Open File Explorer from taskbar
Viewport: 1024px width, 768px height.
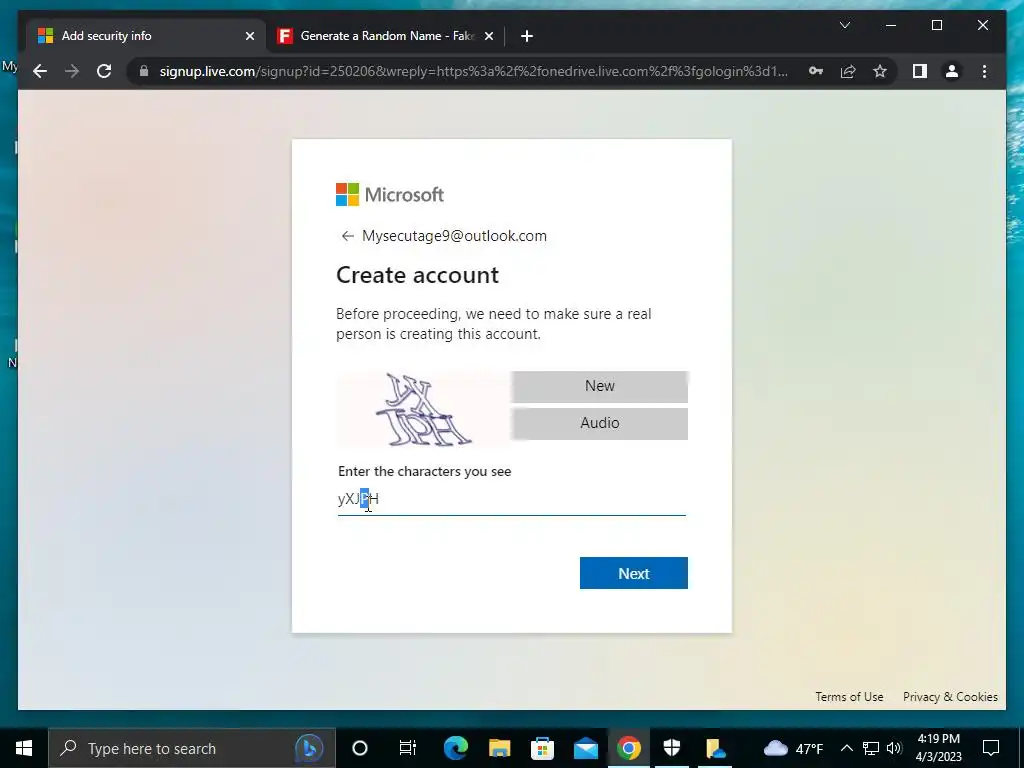500,748
